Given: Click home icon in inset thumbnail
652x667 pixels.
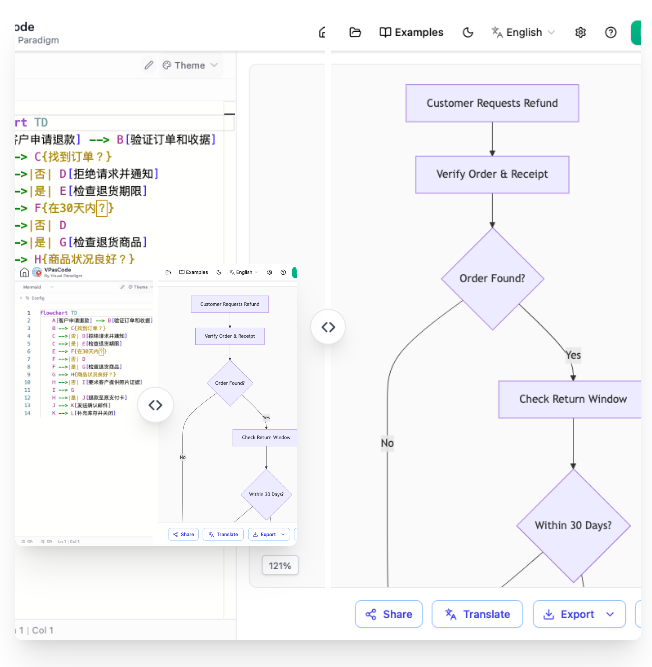Looking at the screenshot, I should (x=25, y=272).
